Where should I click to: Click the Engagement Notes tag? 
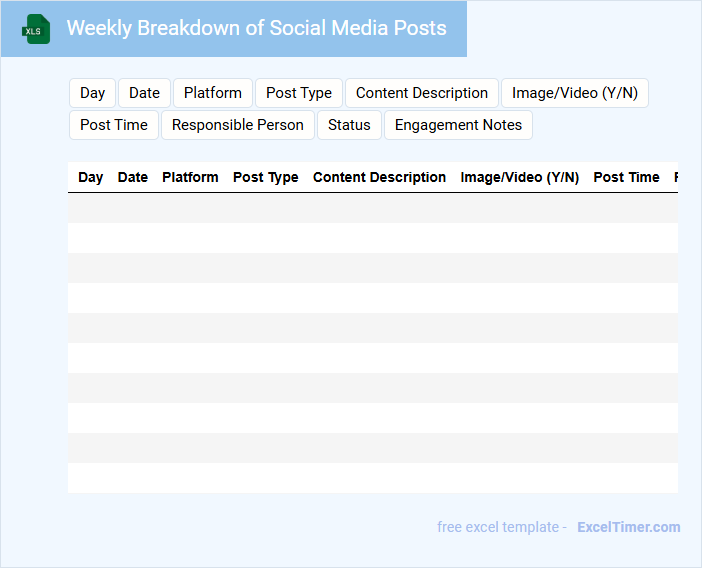point(458,125)
